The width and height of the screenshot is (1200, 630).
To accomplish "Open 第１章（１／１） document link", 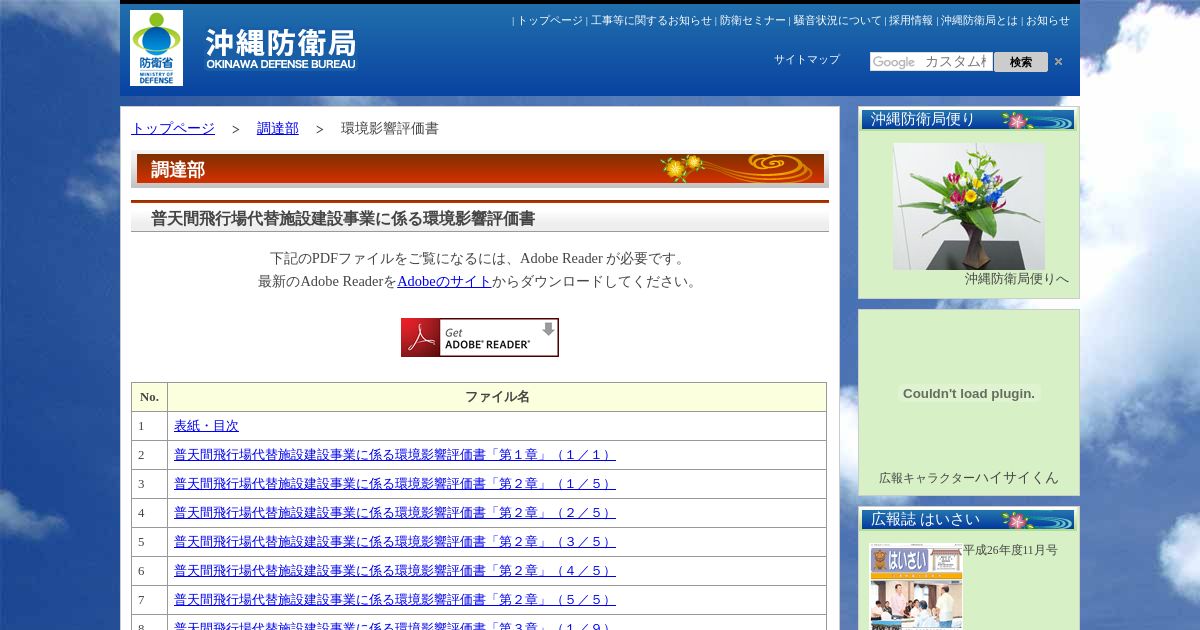I will pyautogui.click(x=395, y=455).
